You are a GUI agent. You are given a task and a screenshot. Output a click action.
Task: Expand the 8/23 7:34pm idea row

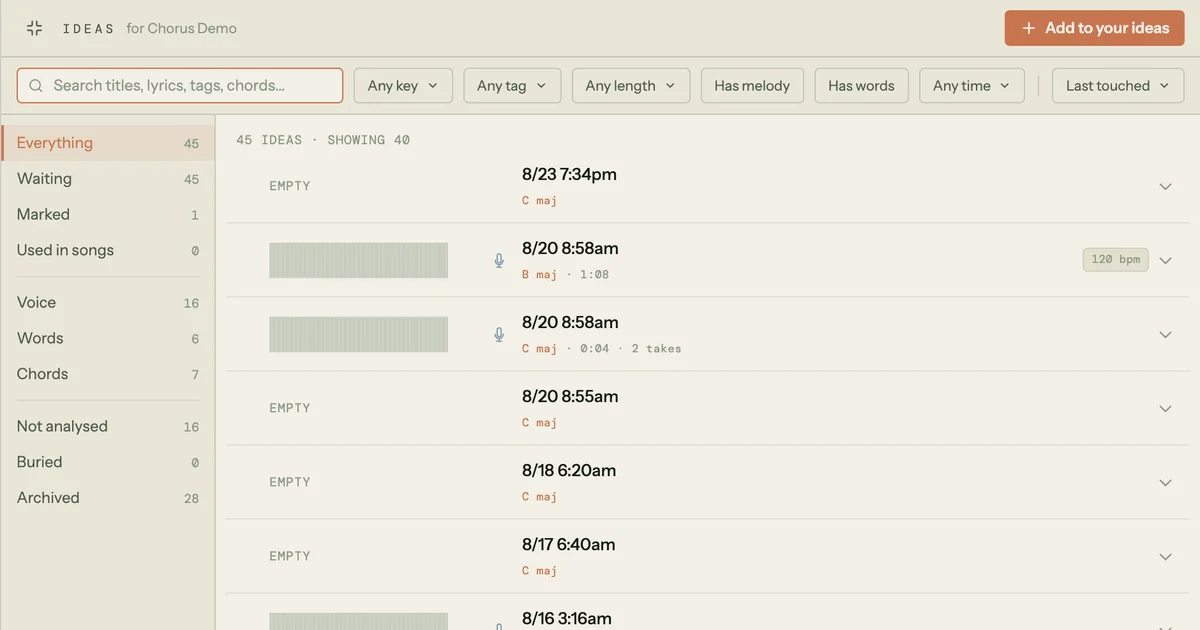click(1165, 186)
